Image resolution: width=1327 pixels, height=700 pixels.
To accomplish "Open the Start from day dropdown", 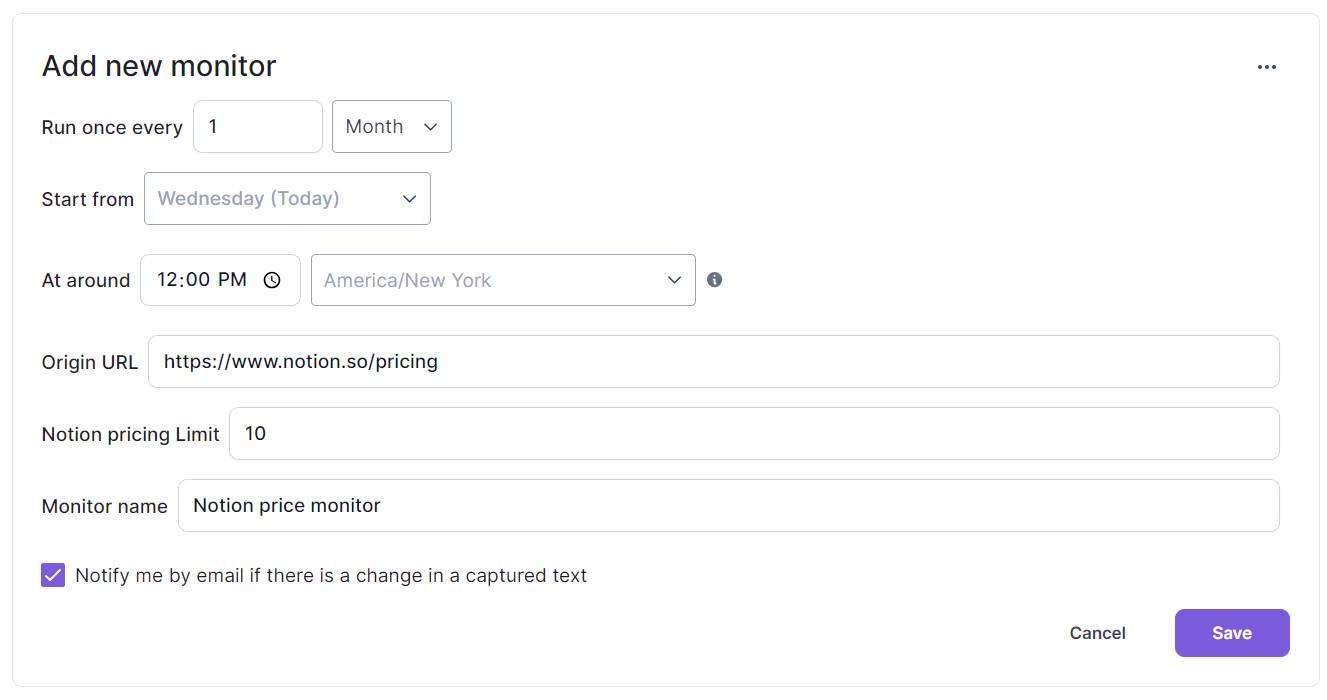I will (287, 199).
